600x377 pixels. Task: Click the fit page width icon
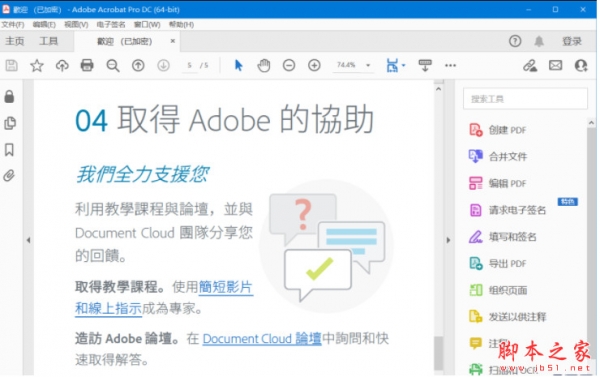(x=392, y=65)
